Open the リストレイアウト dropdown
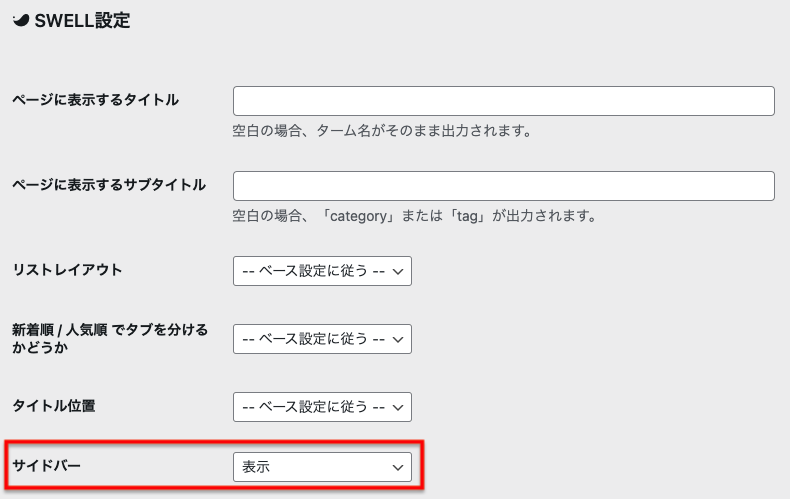Screen dimensions: 790x499 coord(321,271)
